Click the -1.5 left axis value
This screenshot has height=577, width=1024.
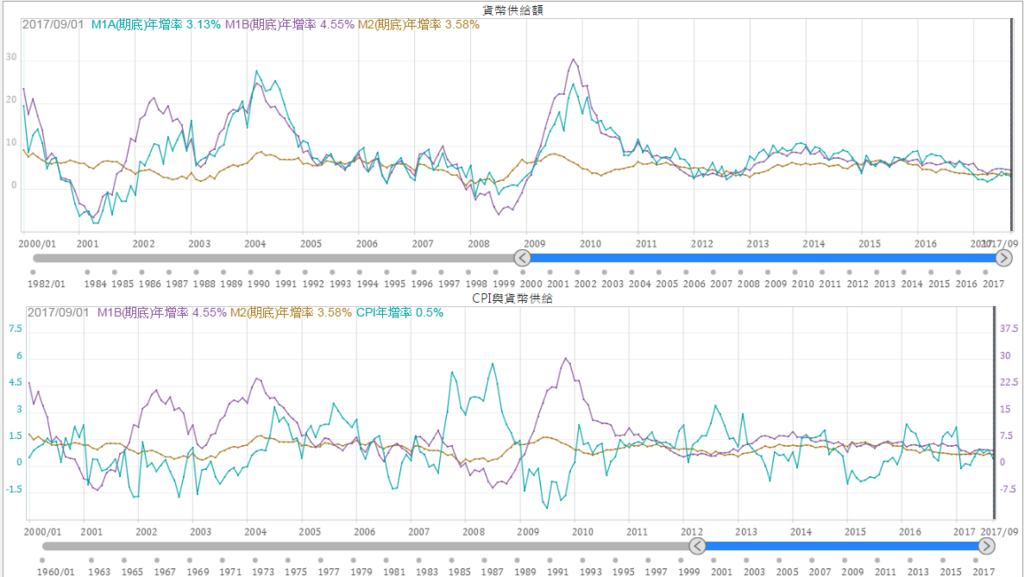click(x=14, y=489)
